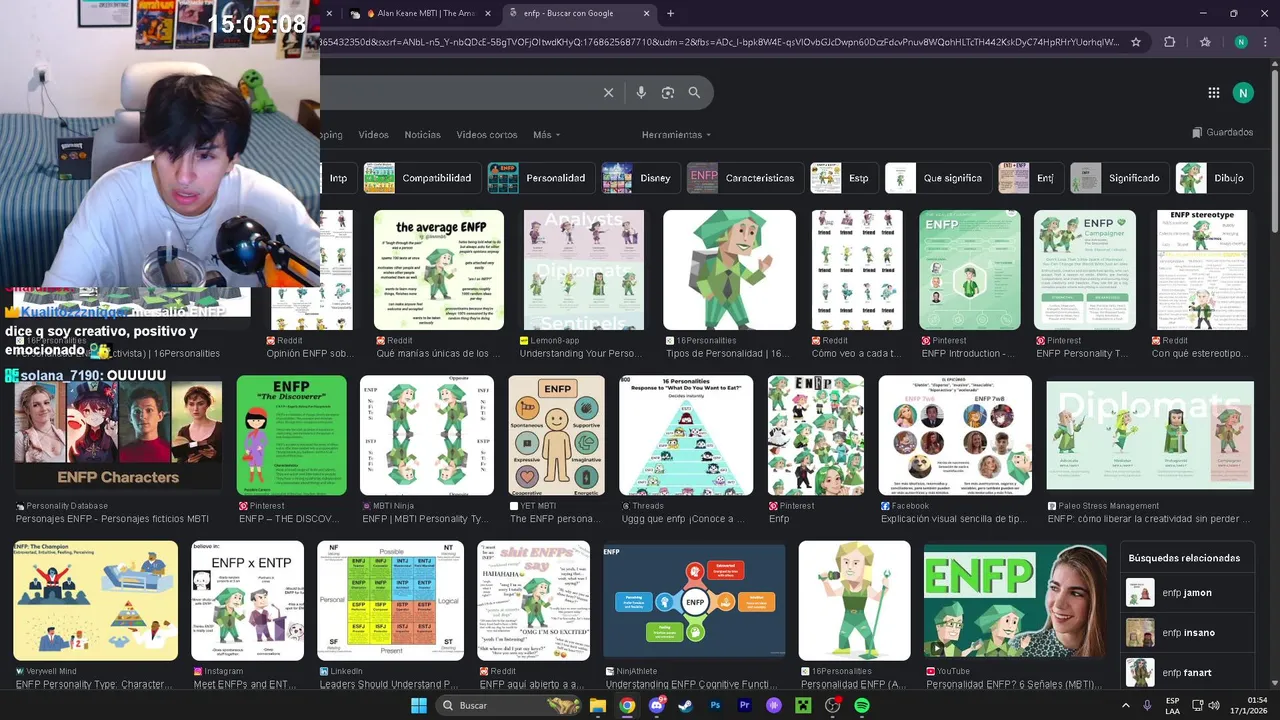This screenshot has height=720, width=1280.
Task: Select related search 'enfp fanart'
Action: (1187, 672)
